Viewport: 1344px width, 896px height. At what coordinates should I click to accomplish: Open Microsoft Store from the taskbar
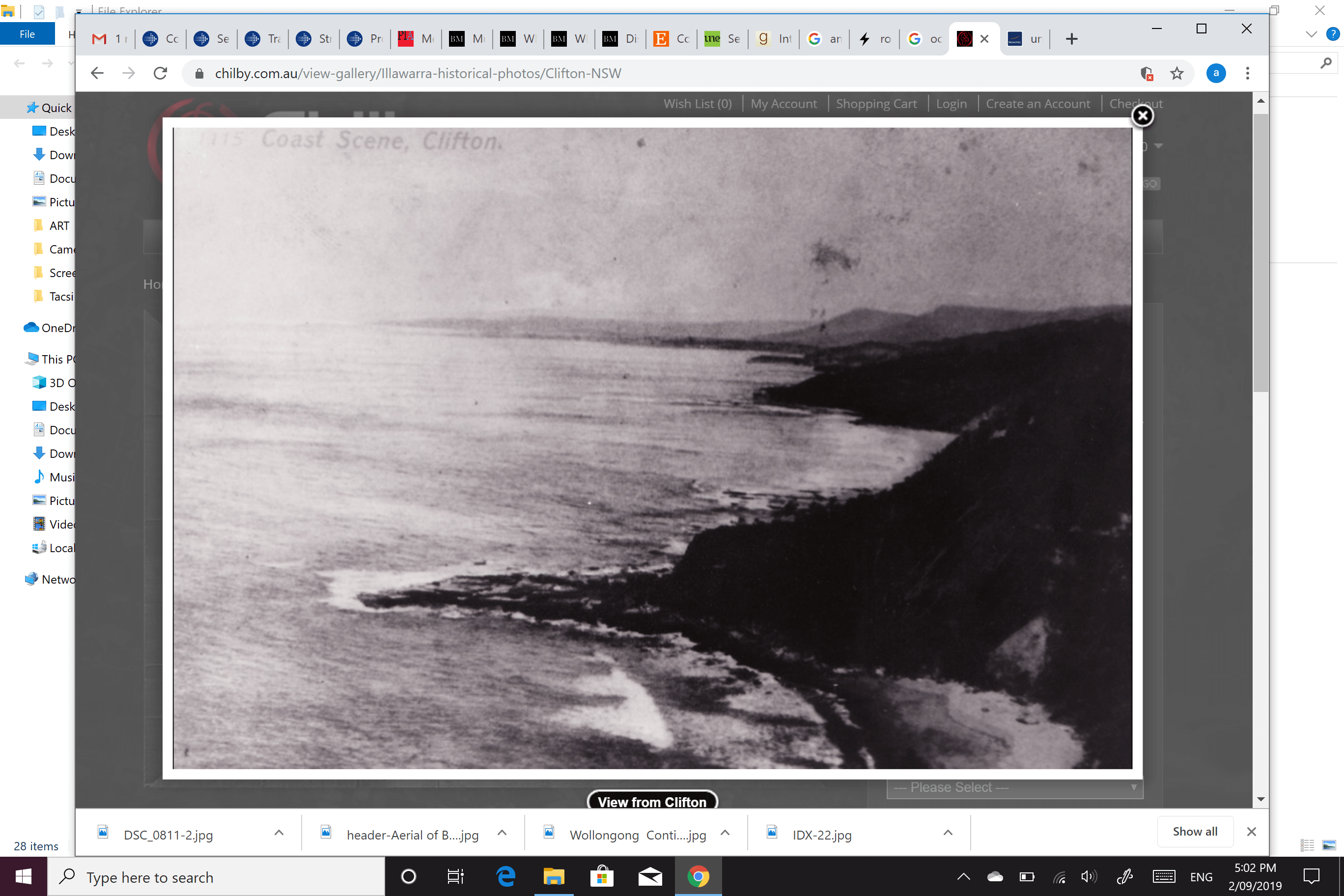(602, 876)
